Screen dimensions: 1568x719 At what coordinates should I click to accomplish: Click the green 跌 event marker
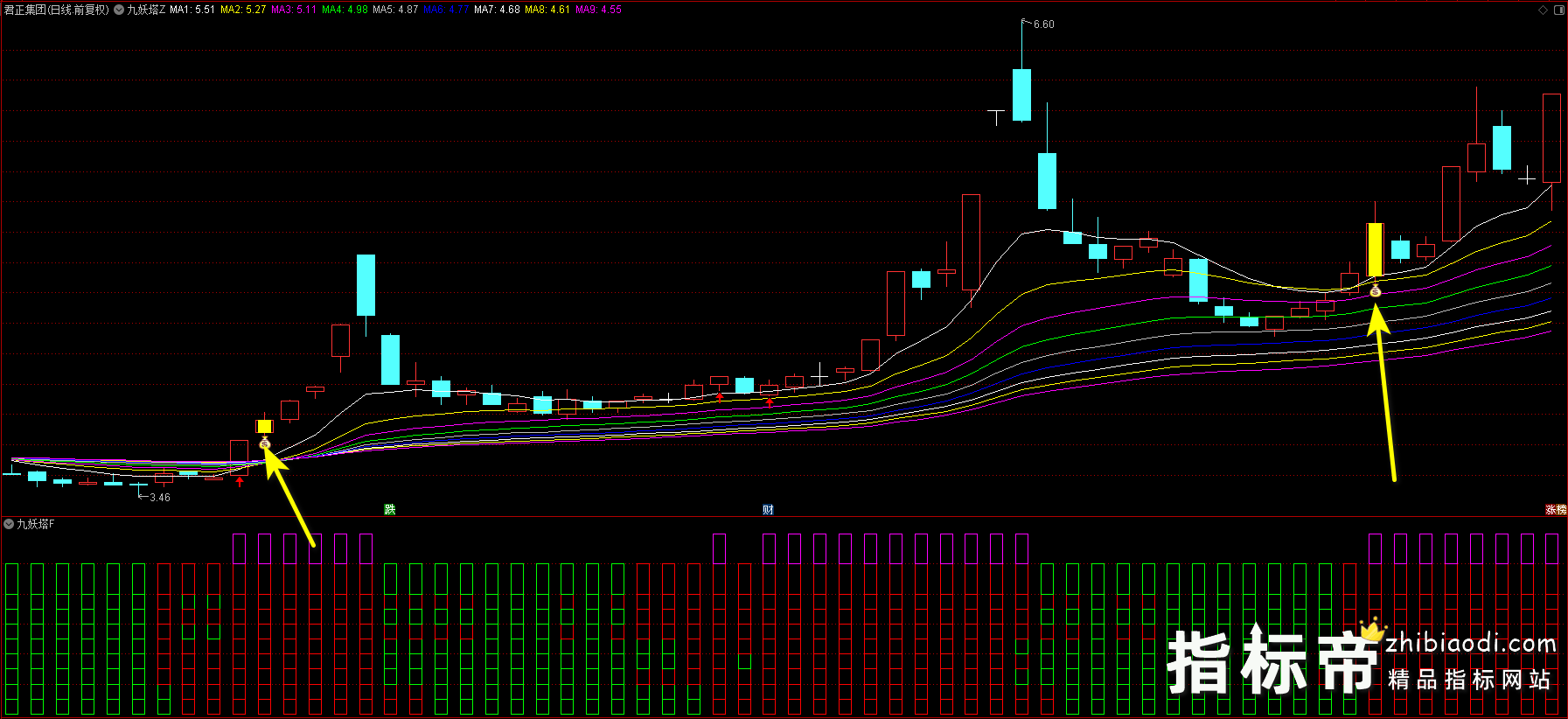tap(390, 509)
